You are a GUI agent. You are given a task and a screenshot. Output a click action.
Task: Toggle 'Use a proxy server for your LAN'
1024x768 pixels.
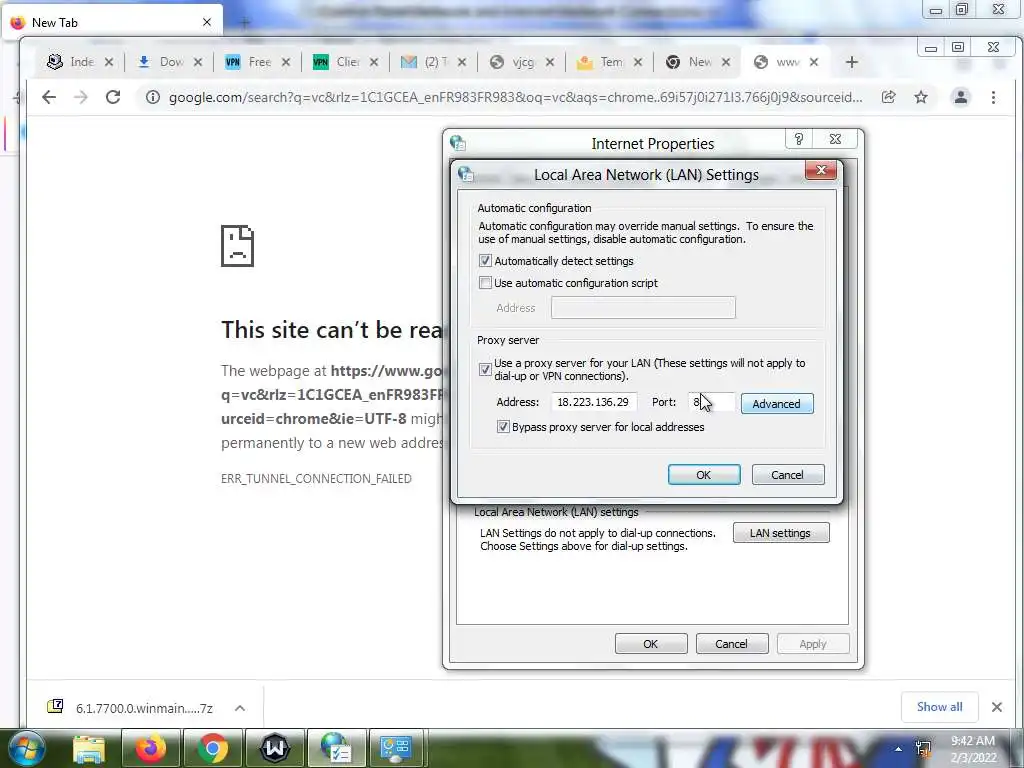click(x=485, y=369)
